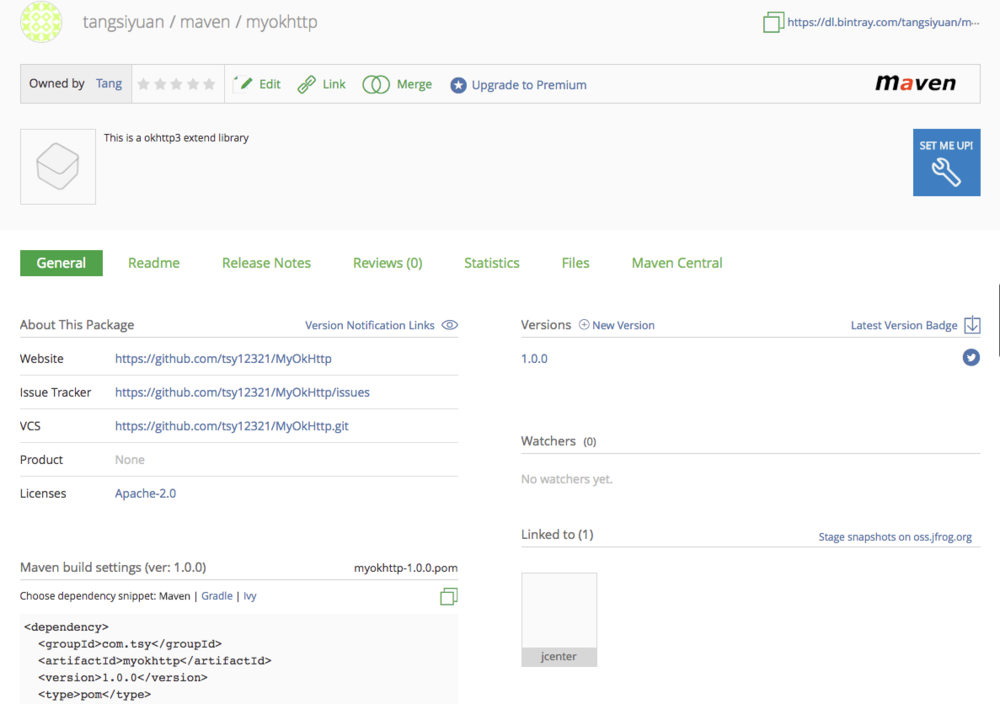Click the tangsiyuan user avatar icon
This screenshot has width=1000, height=704.
click(41, 22)
